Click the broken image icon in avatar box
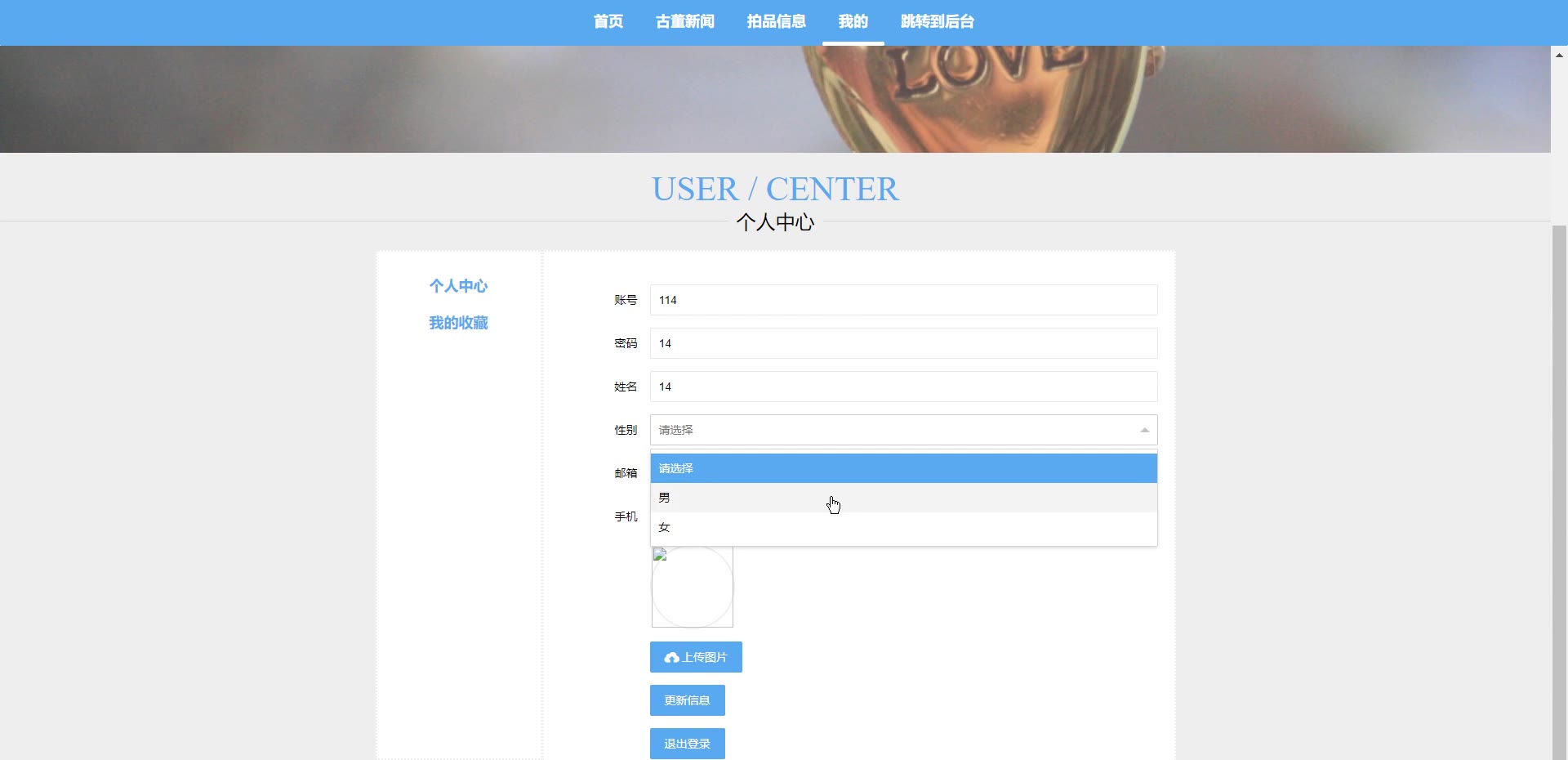The width and height of the screenshot is (1568, 760). click(x=661, y=555)
